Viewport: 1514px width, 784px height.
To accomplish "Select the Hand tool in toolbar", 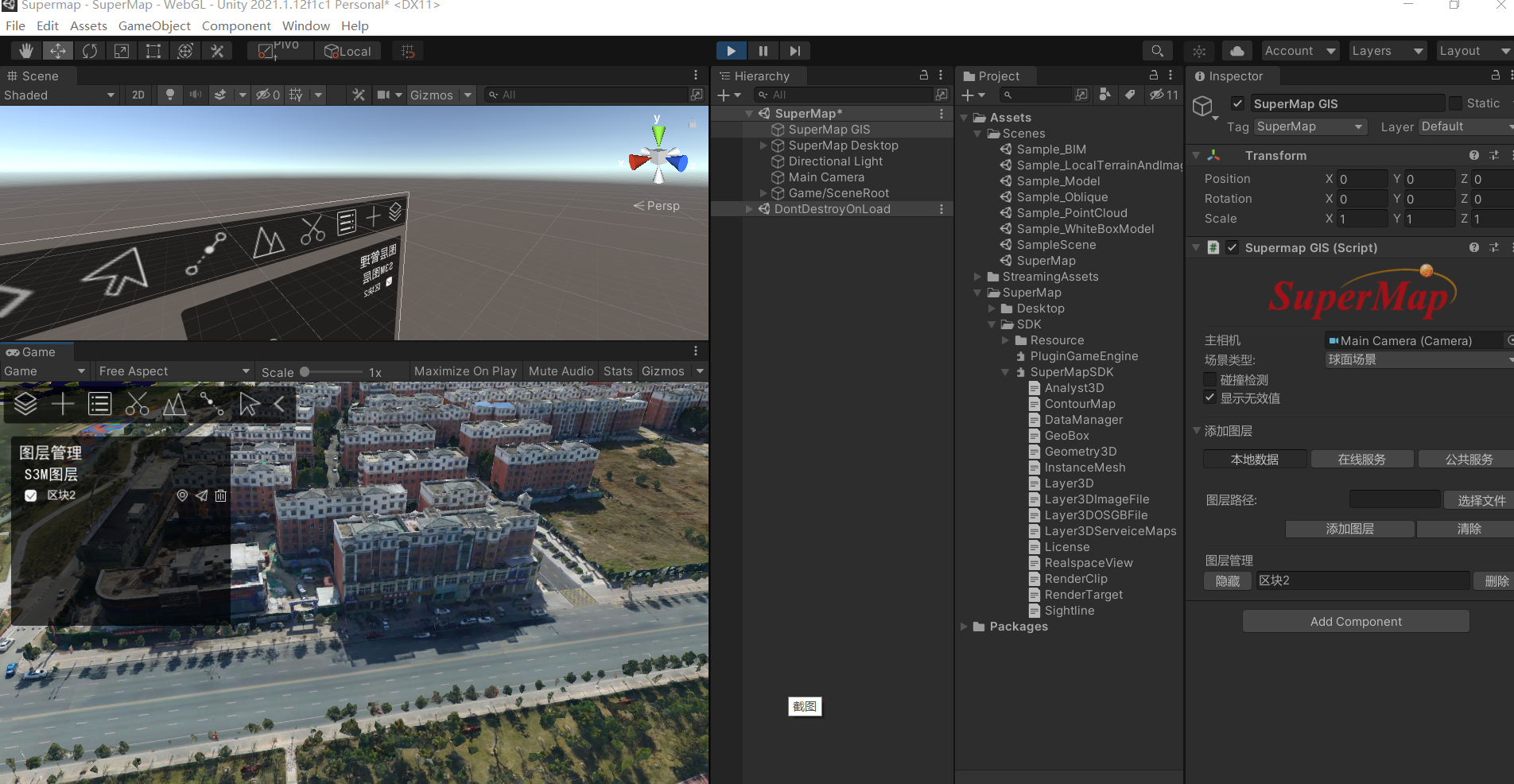I will pos(26,51).
